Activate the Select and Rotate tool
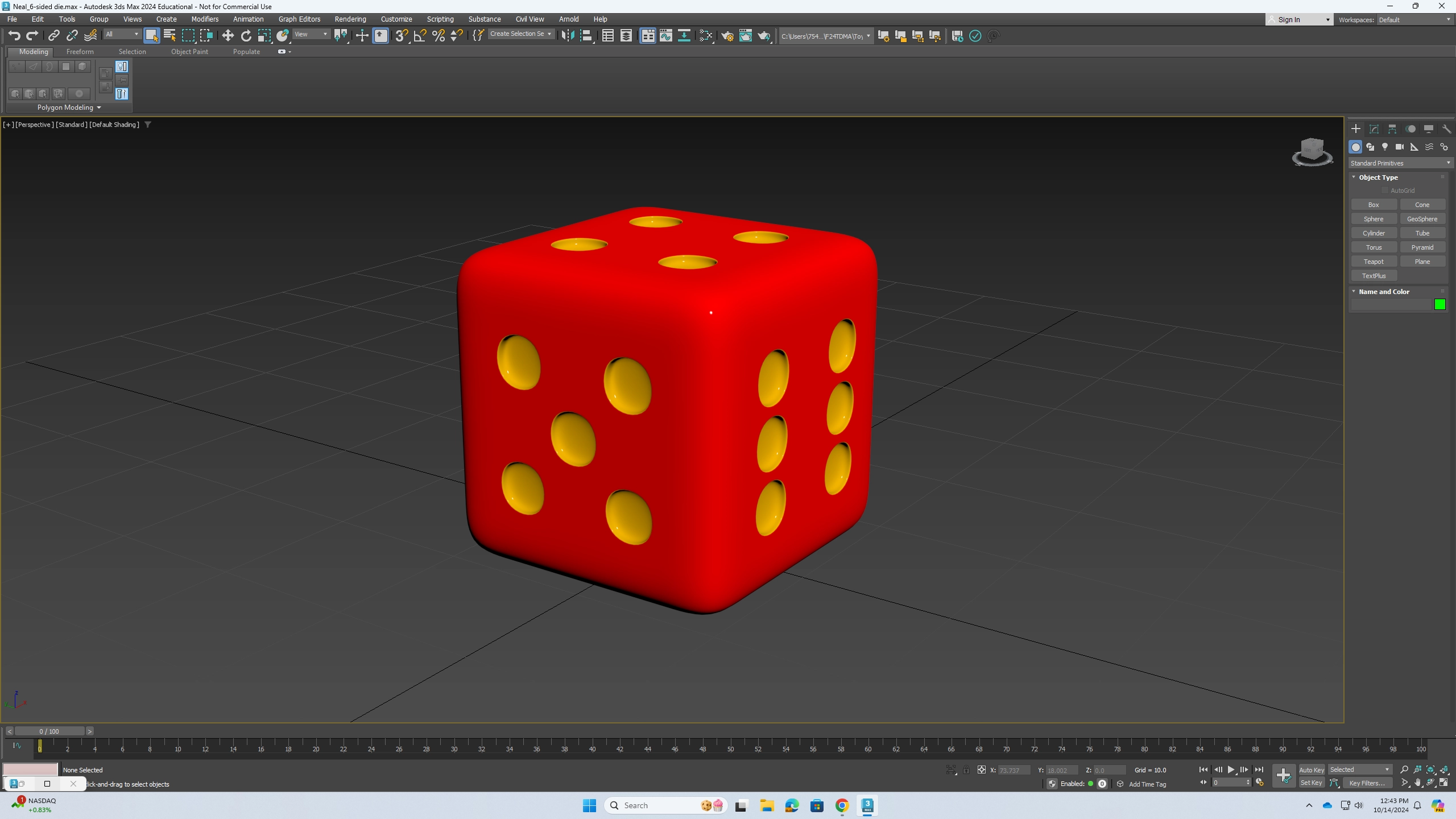Image resolution: width=1456 pixels, height=819 pixels. pyautogui.click(x=246, y=36)
